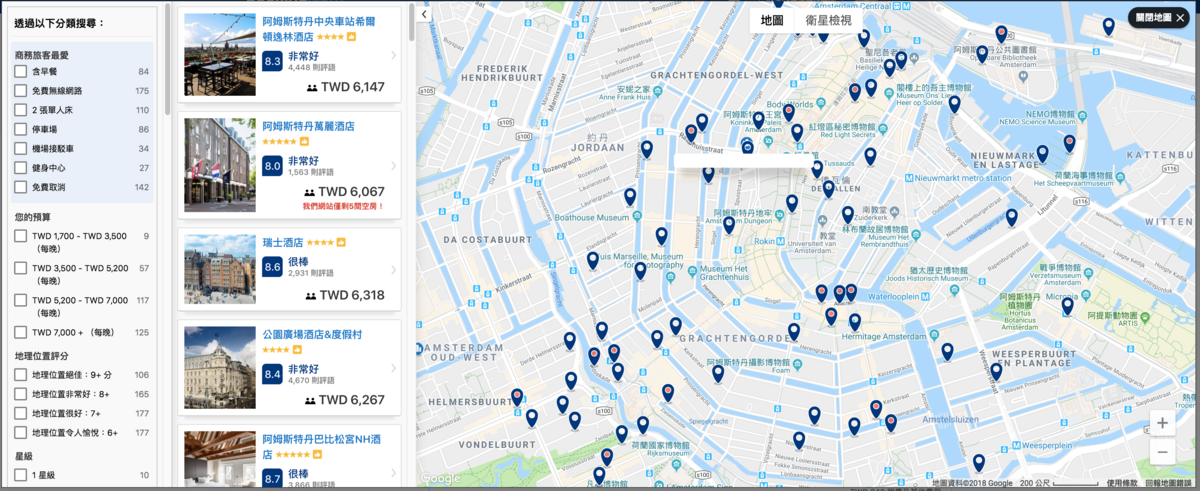Click the 回報地圖錯誤 link

pos(1170,483)
